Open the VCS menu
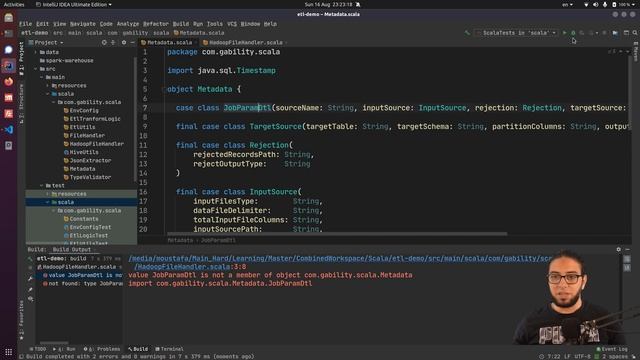 [232, 24]
